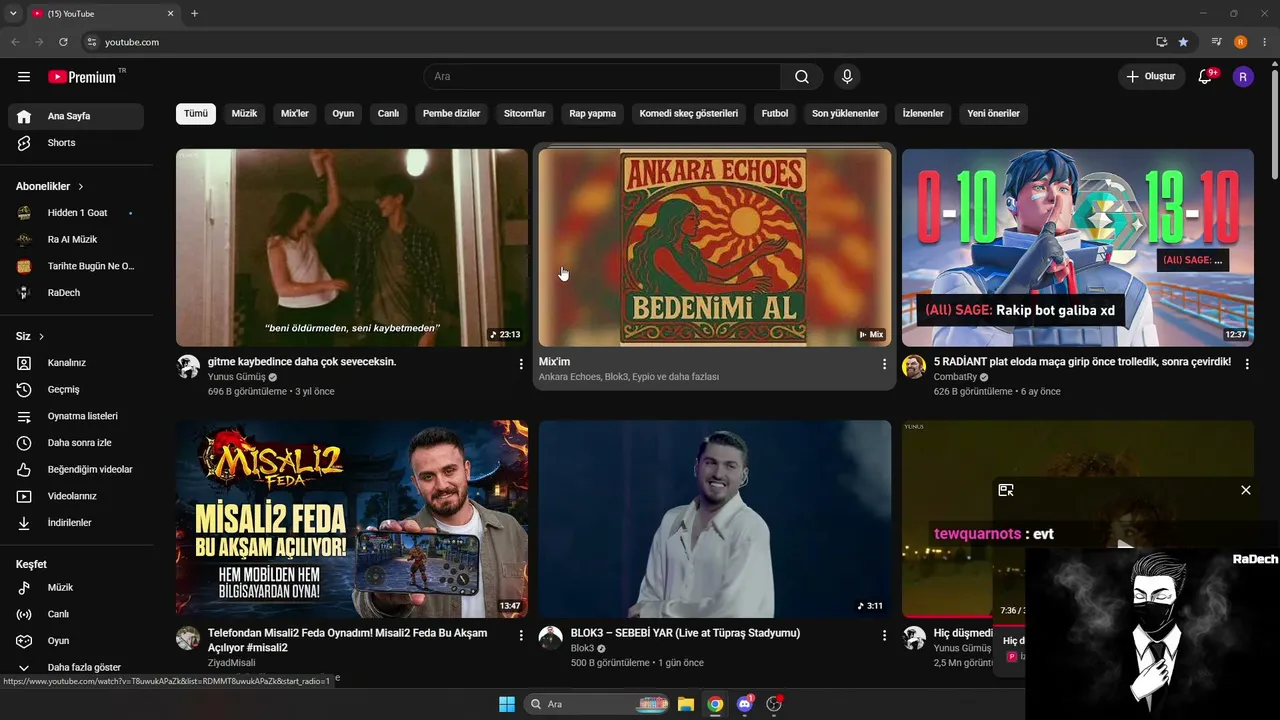Open Videolarınız in the sidebar

point(76,496)
